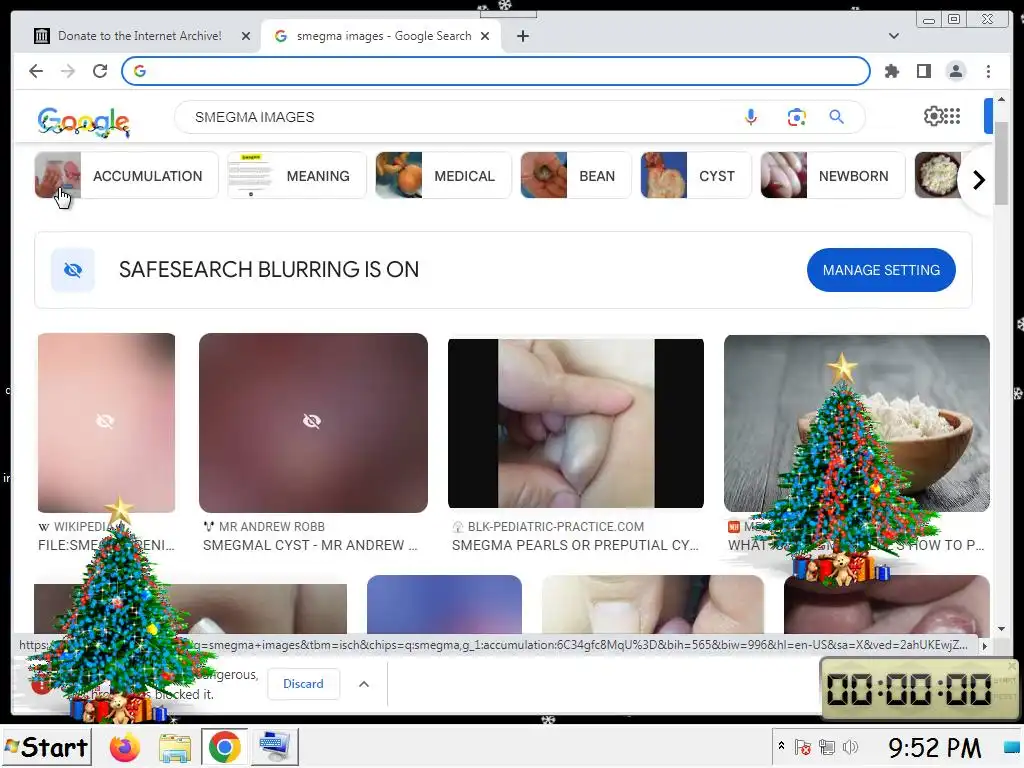This screenshot has height=768, width=1024.
Task: Expand the tab search dropdown arrow
Action: pyautogui.click(x=893, y=36)
